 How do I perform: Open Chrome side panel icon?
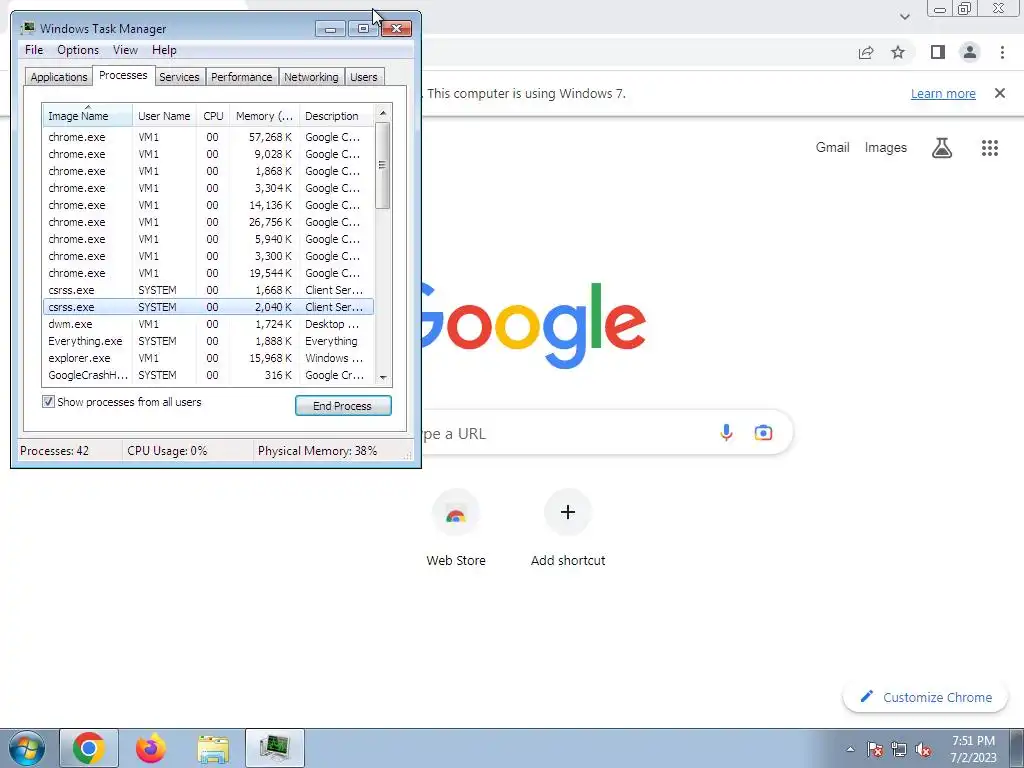click(x=938, y=52)
